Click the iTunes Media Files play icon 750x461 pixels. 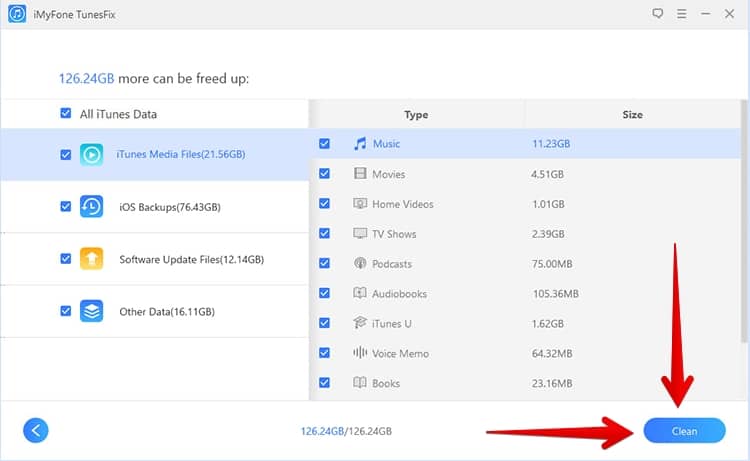(91, 154)
